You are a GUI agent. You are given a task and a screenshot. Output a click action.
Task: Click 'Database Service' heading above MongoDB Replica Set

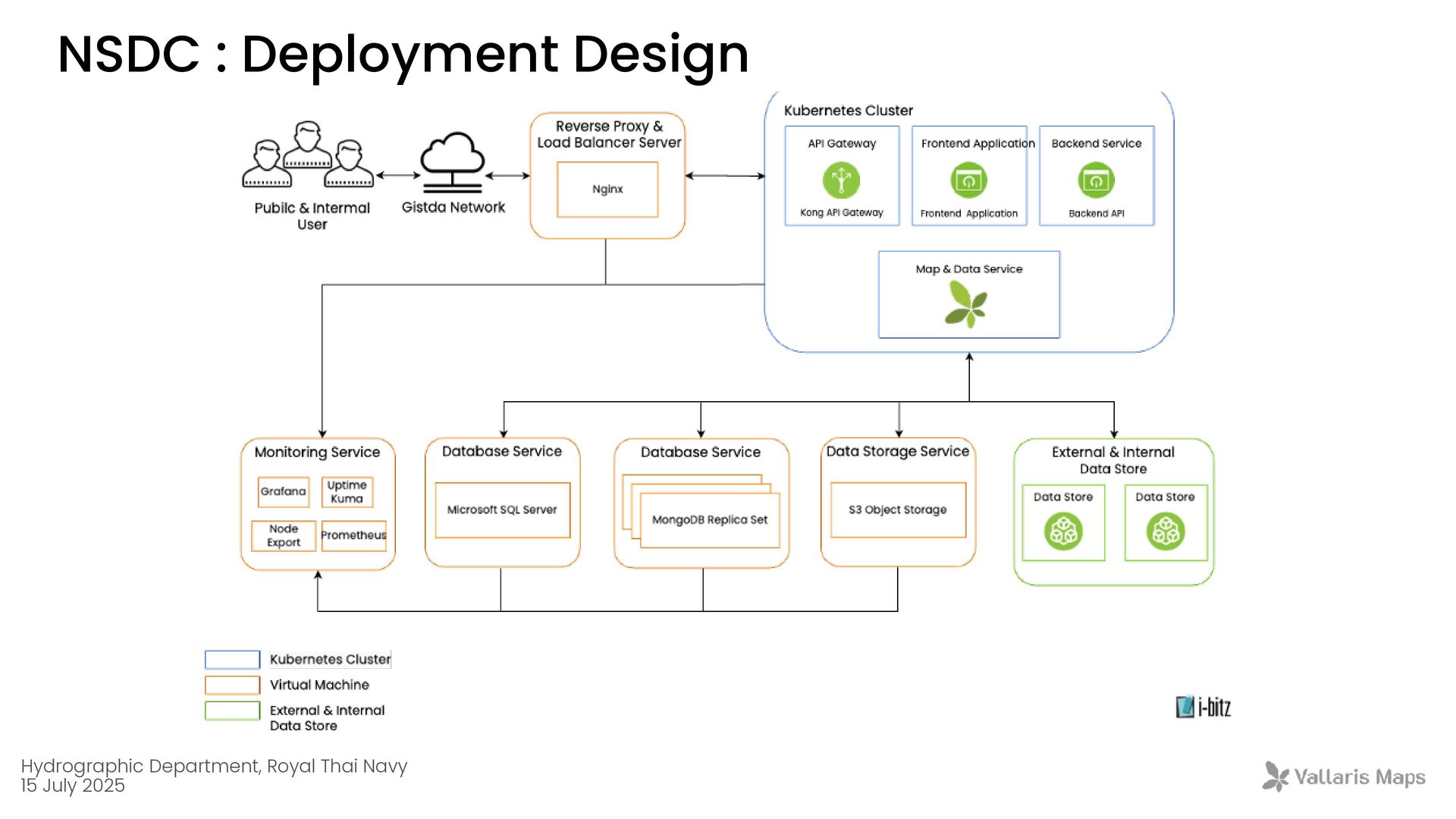(x=701, y=453)
